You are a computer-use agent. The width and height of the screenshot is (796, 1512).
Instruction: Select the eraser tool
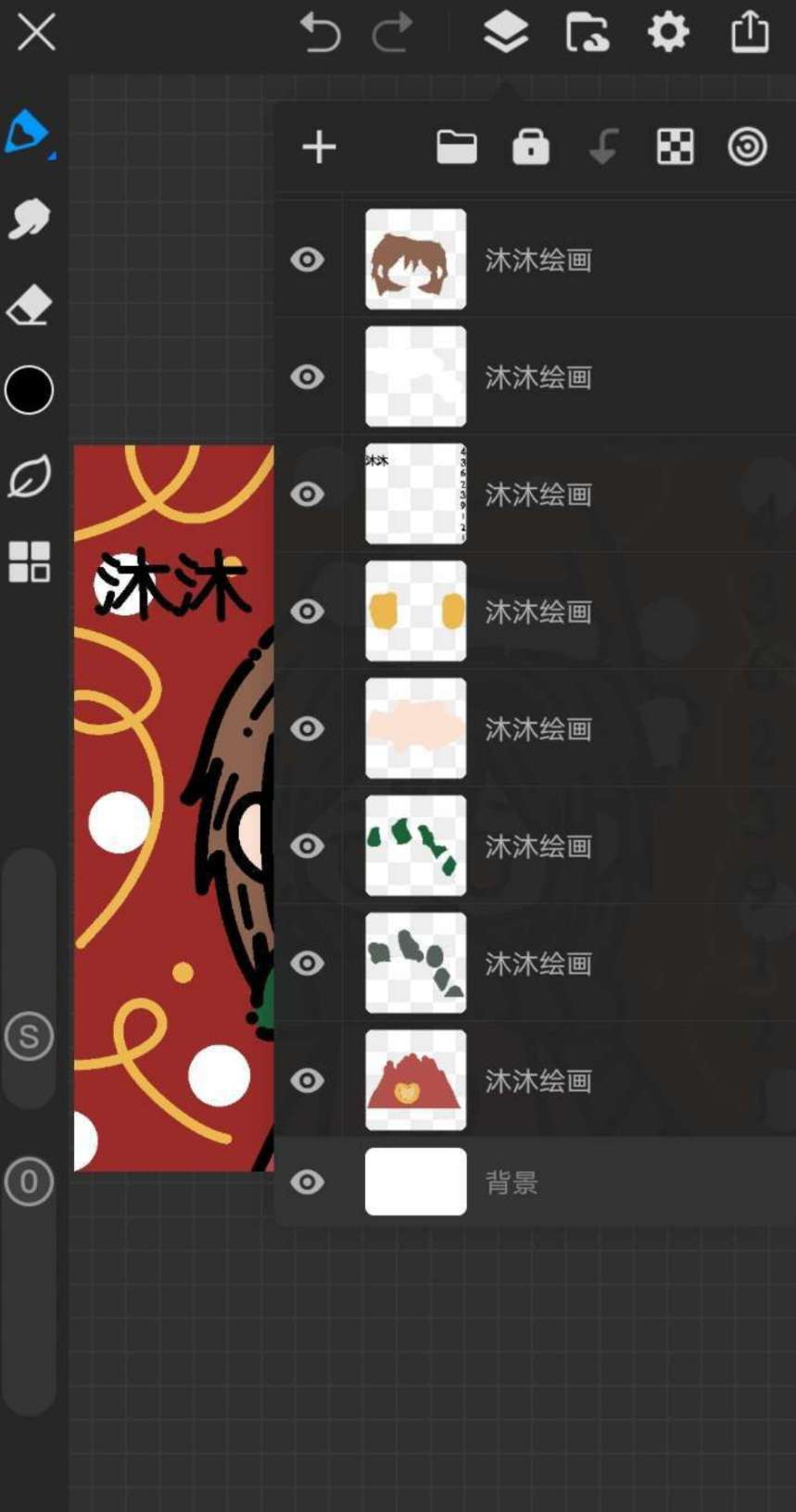point(29,305)
